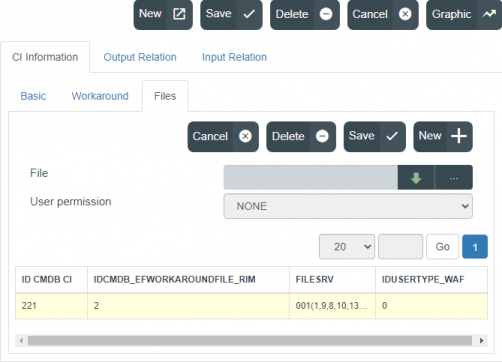Click the plus icon on Files New button
This screenshot has height=362, width=502.
point(459,136)
